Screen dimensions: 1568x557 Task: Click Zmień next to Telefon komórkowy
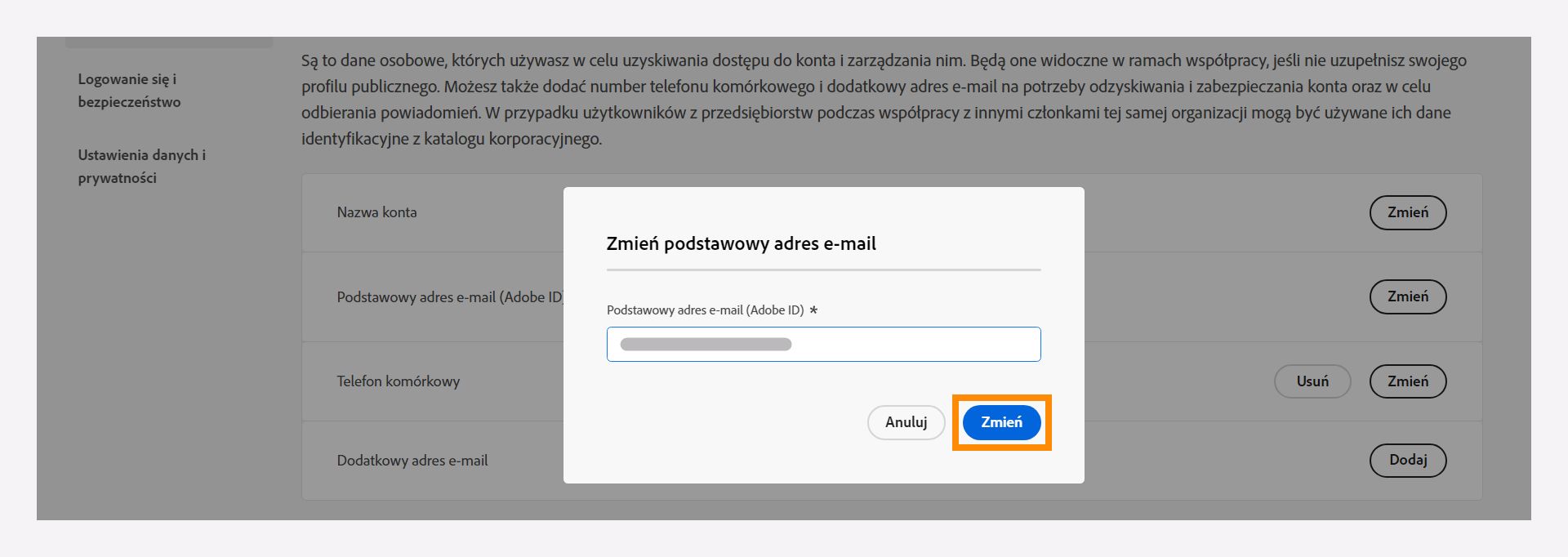point(1407,381)
